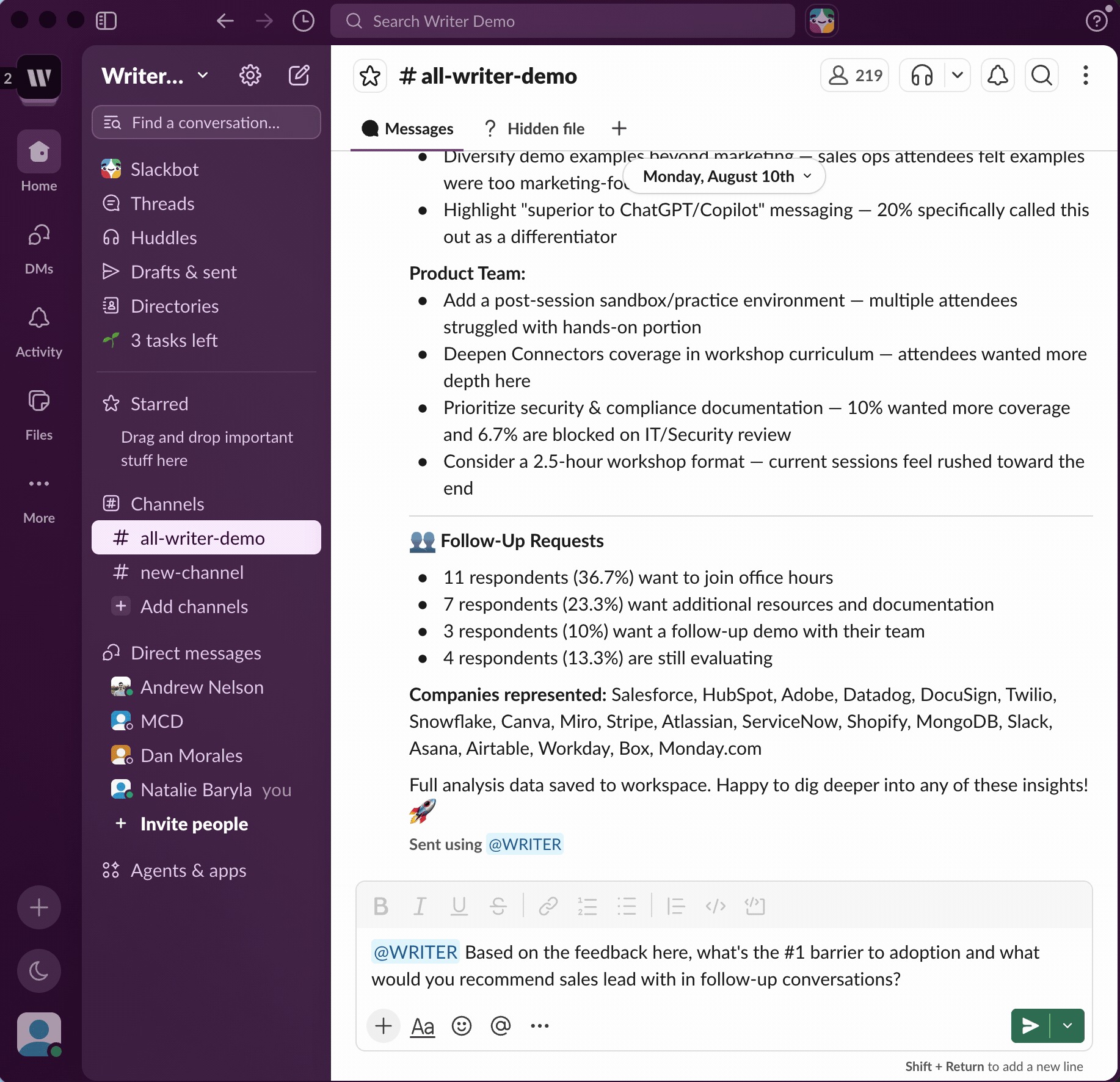
Task: Open Threads in the sidebar
Action: [206, 203]
